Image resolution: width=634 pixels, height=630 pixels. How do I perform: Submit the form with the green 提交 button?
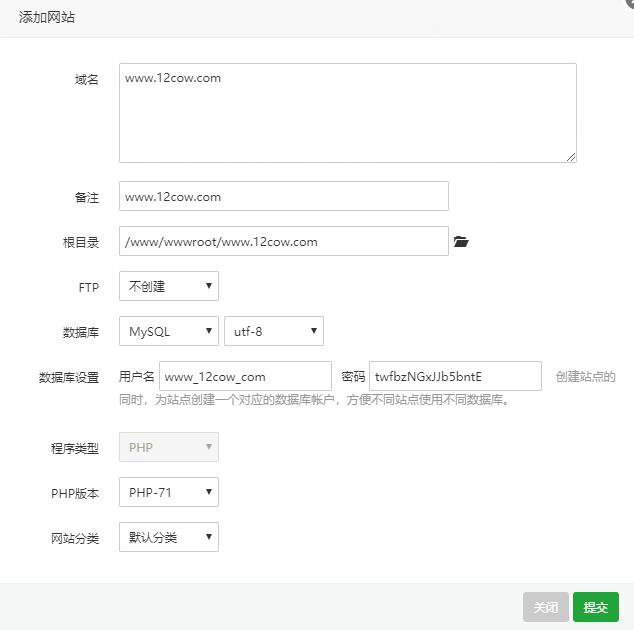tap(596, 607)
